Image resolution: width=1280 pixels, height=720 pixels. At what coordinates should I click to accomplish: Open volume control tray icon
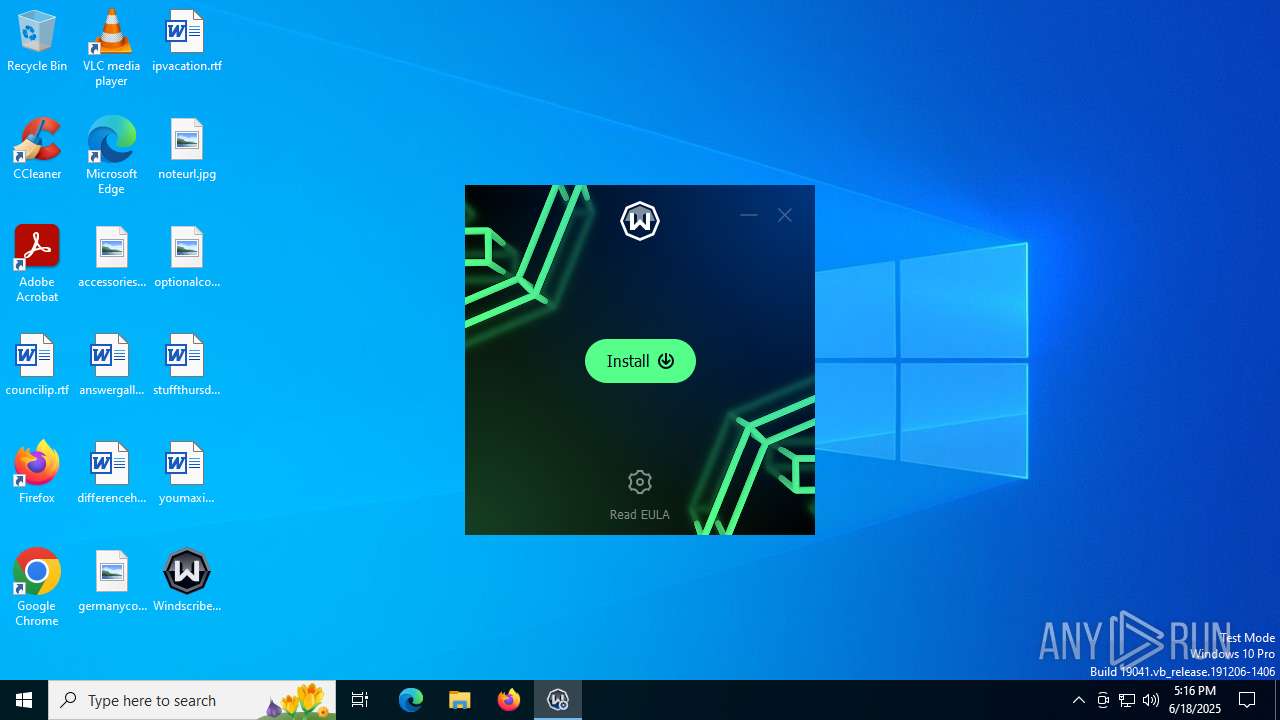click(x=1151, y=700)
